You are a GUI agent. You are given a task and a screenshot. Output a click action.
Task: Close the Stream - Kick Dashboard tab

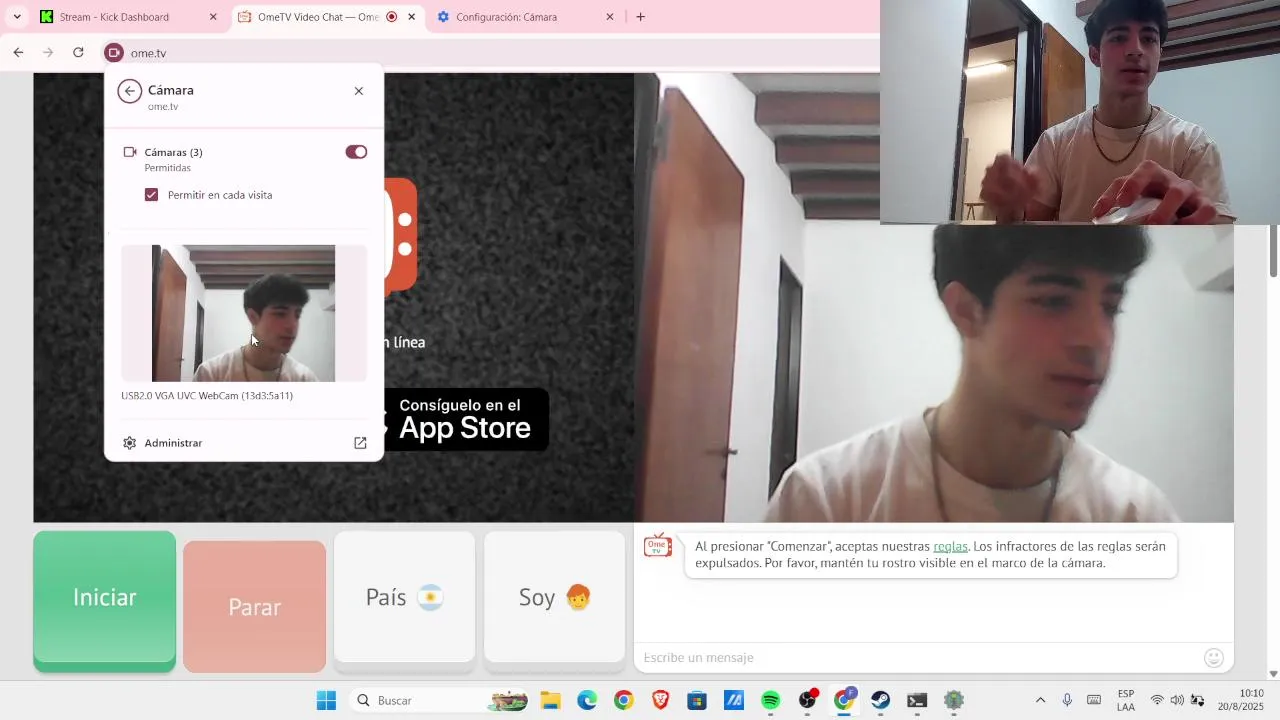(x=213, y=17)
